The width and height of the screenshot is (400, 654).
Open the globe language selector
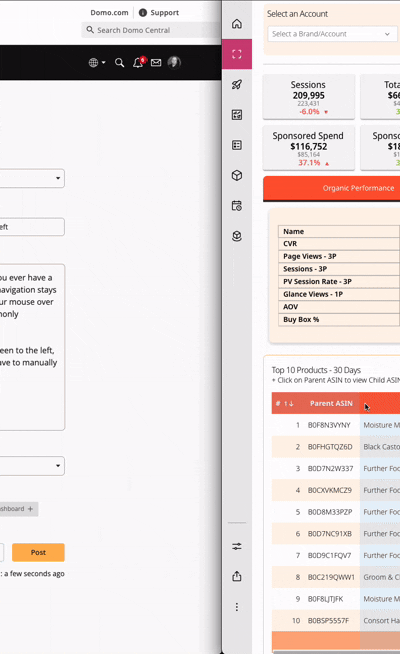point(97,63)
